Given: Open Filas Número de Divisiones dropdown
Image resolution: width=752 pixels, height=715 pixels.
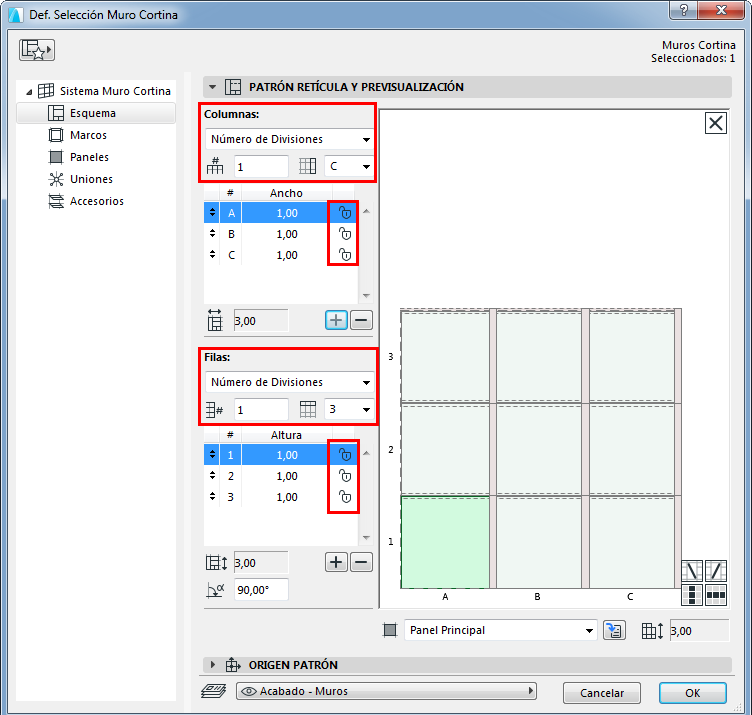Looking at the screenshot, I should tap(289, 382).
